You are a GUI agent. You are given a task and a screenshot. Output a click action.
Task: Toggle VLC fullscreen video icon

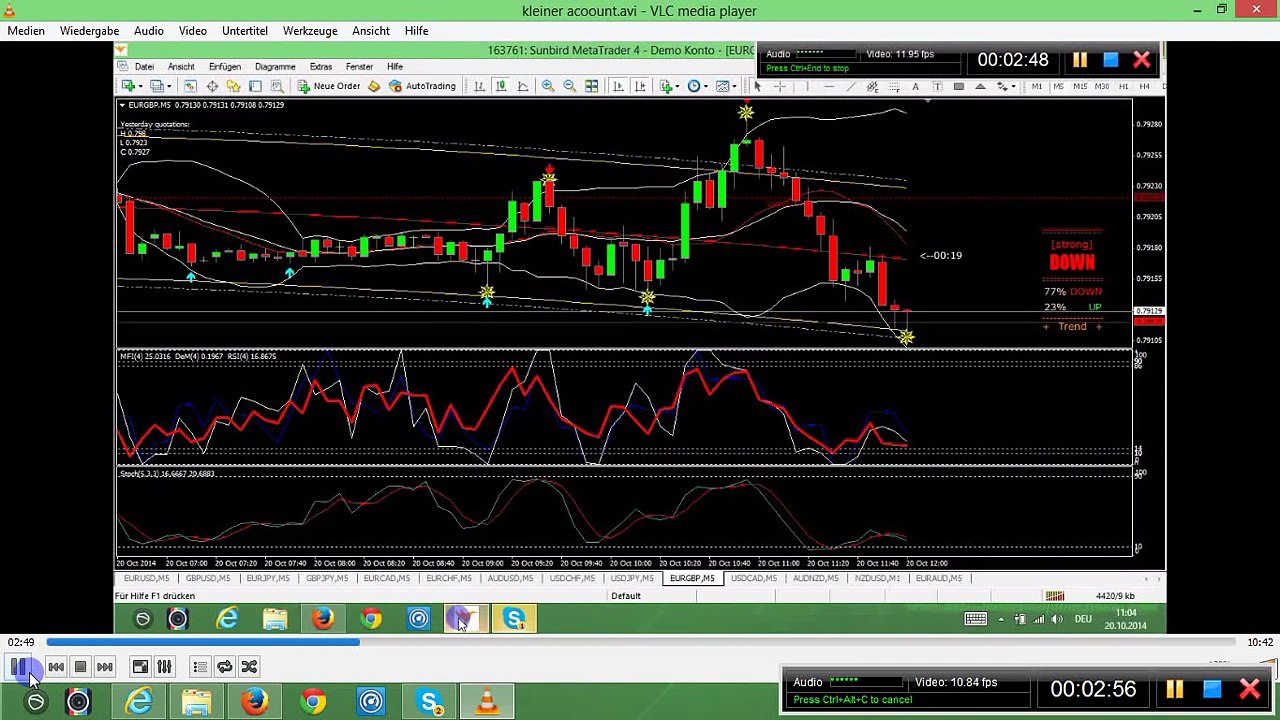141,667
